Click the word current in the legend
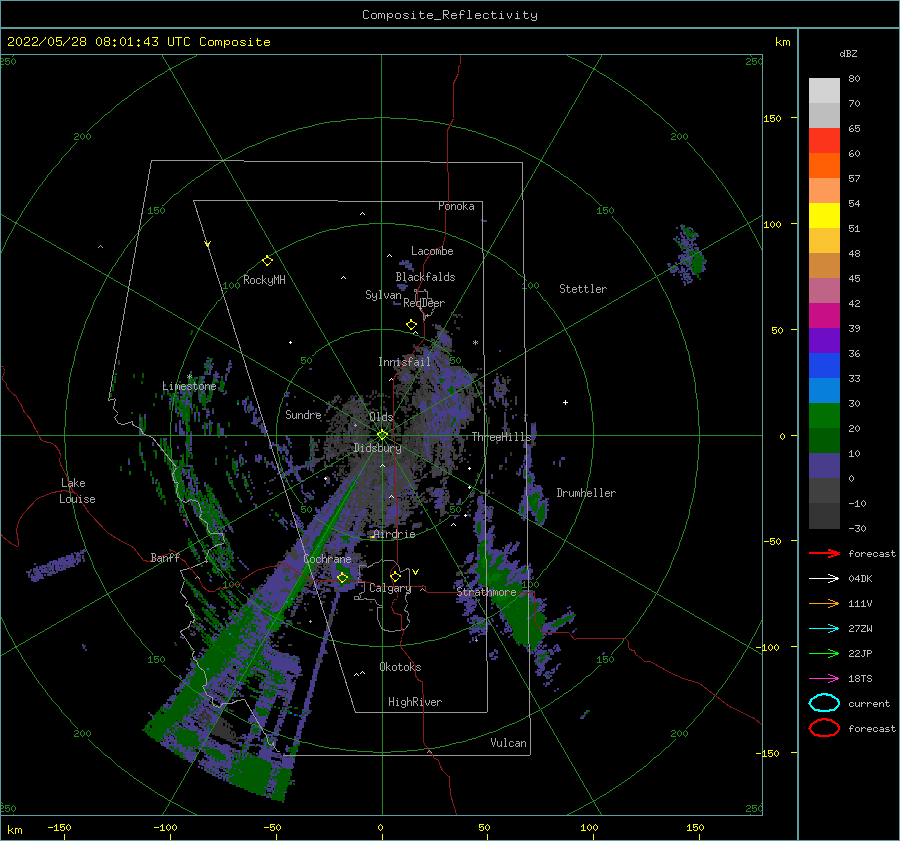This screenshot has height=841, width=900. point(869,704)
